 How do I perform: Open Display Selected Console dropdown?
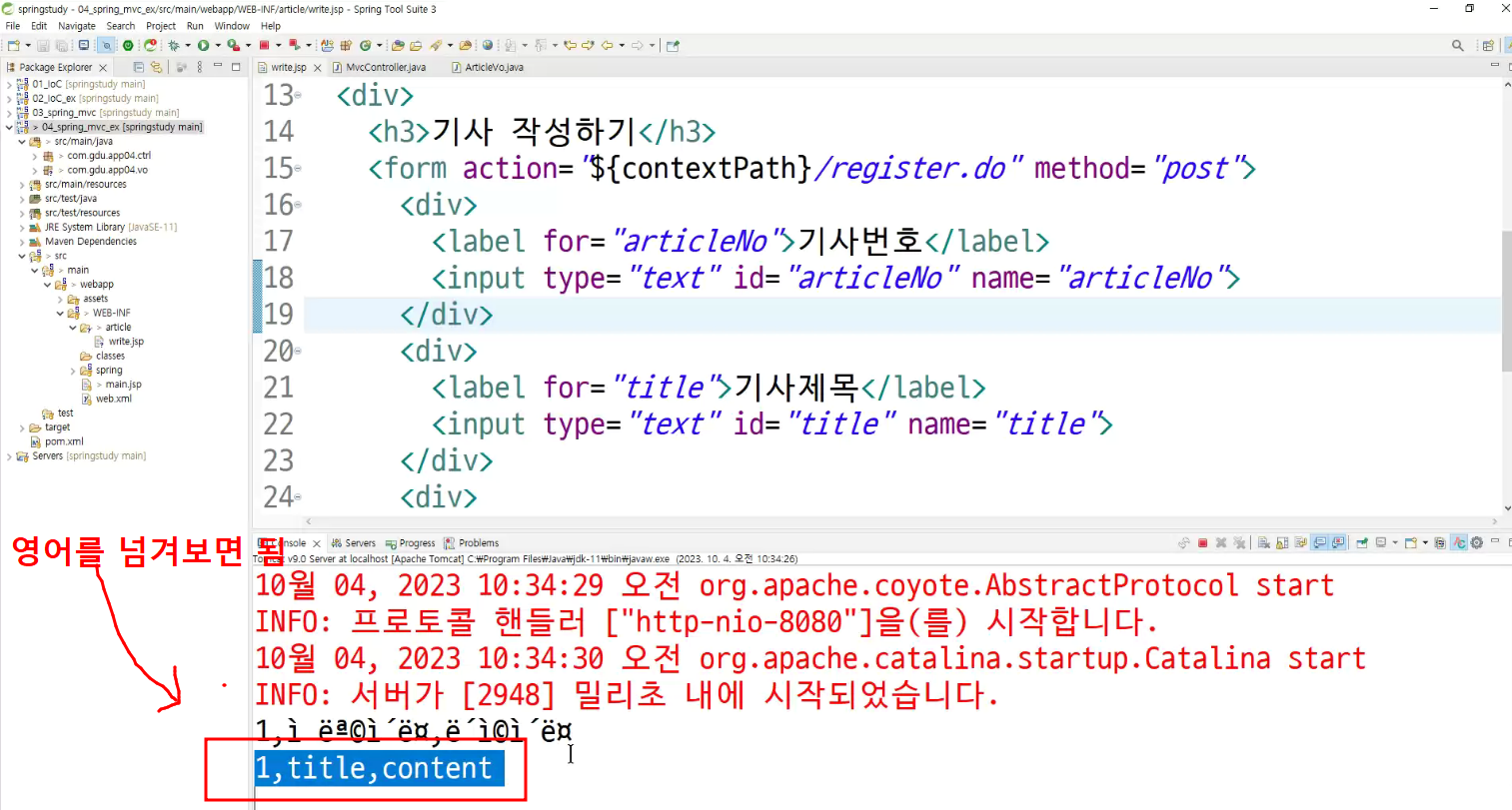pos(1395,543)
